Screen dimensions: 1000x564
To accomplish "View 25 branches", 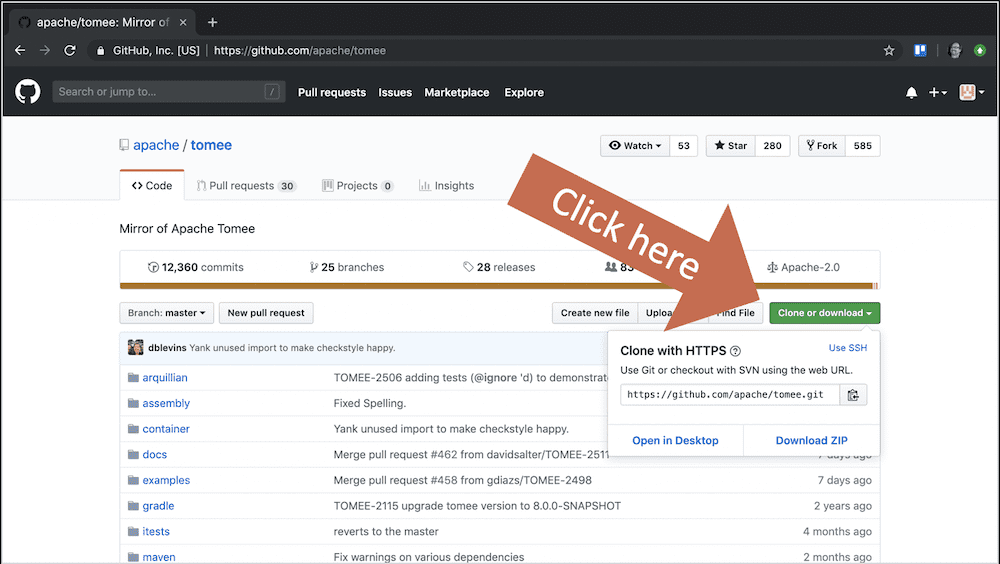I will point(346,267).
